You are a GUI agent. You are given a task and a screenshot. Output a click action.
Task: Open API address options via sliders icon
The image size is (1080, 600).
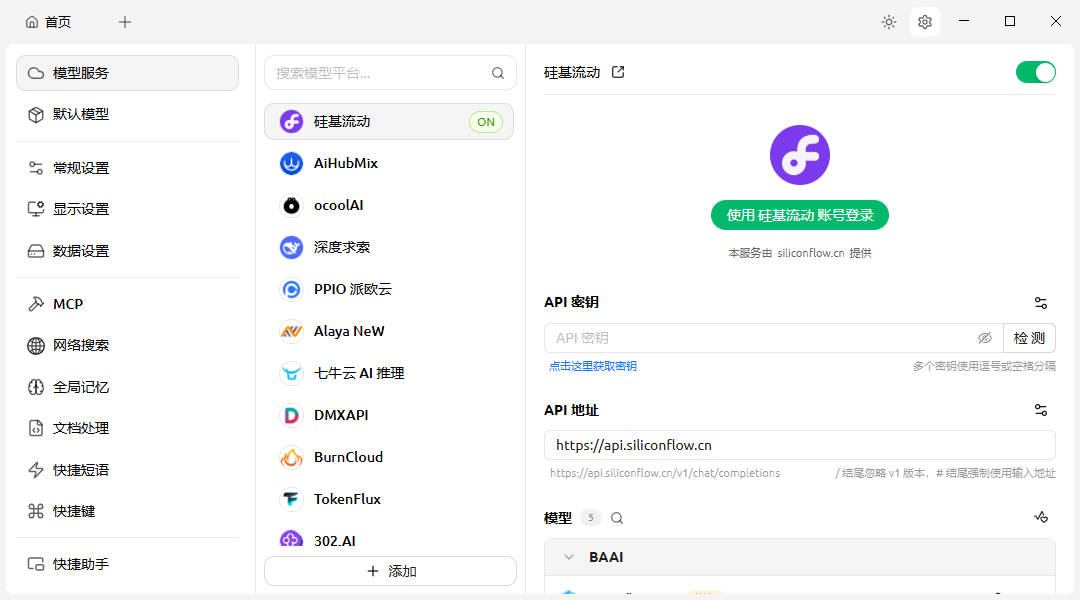[x=1041, y=410]
